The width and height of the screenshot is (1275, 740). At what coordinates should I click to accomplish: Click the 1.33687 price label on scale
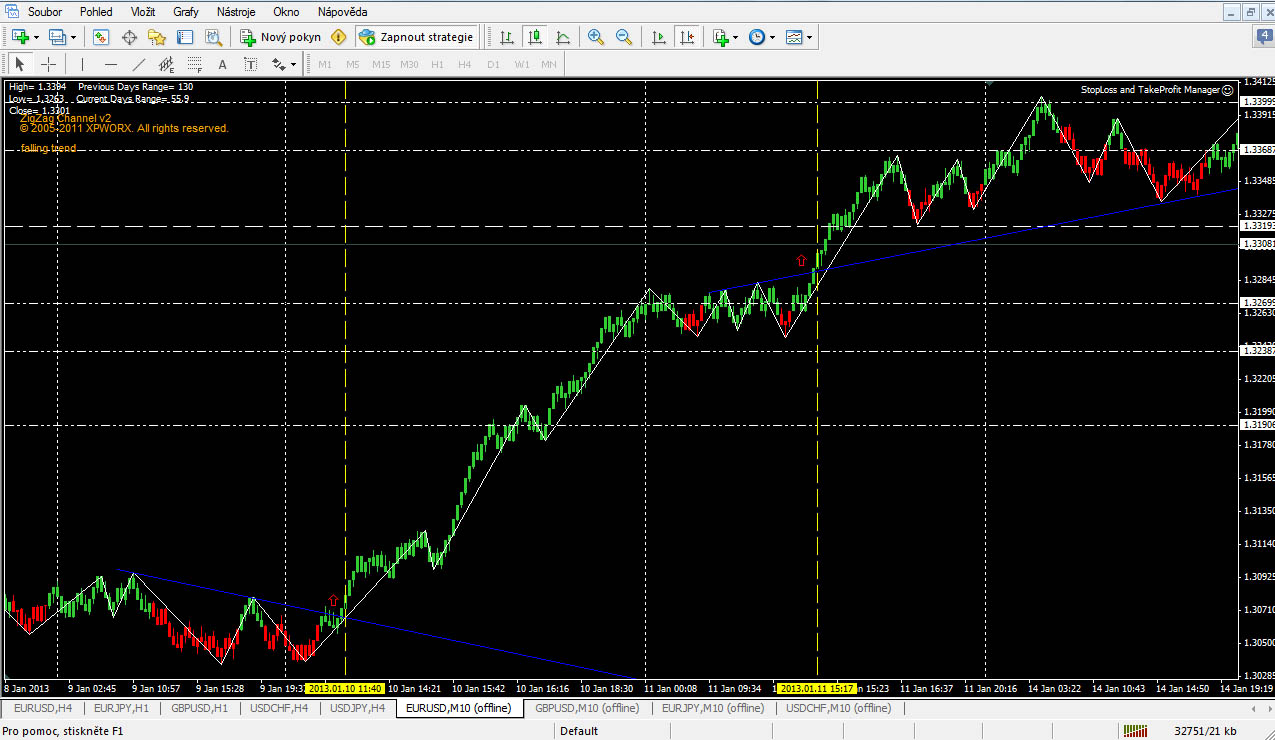pos(1256,150)
